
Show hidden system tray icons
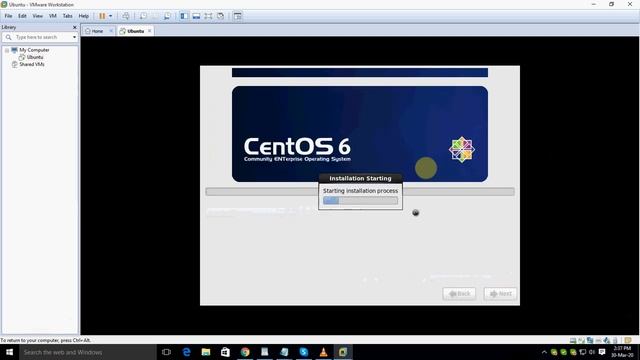click(544, 352)
